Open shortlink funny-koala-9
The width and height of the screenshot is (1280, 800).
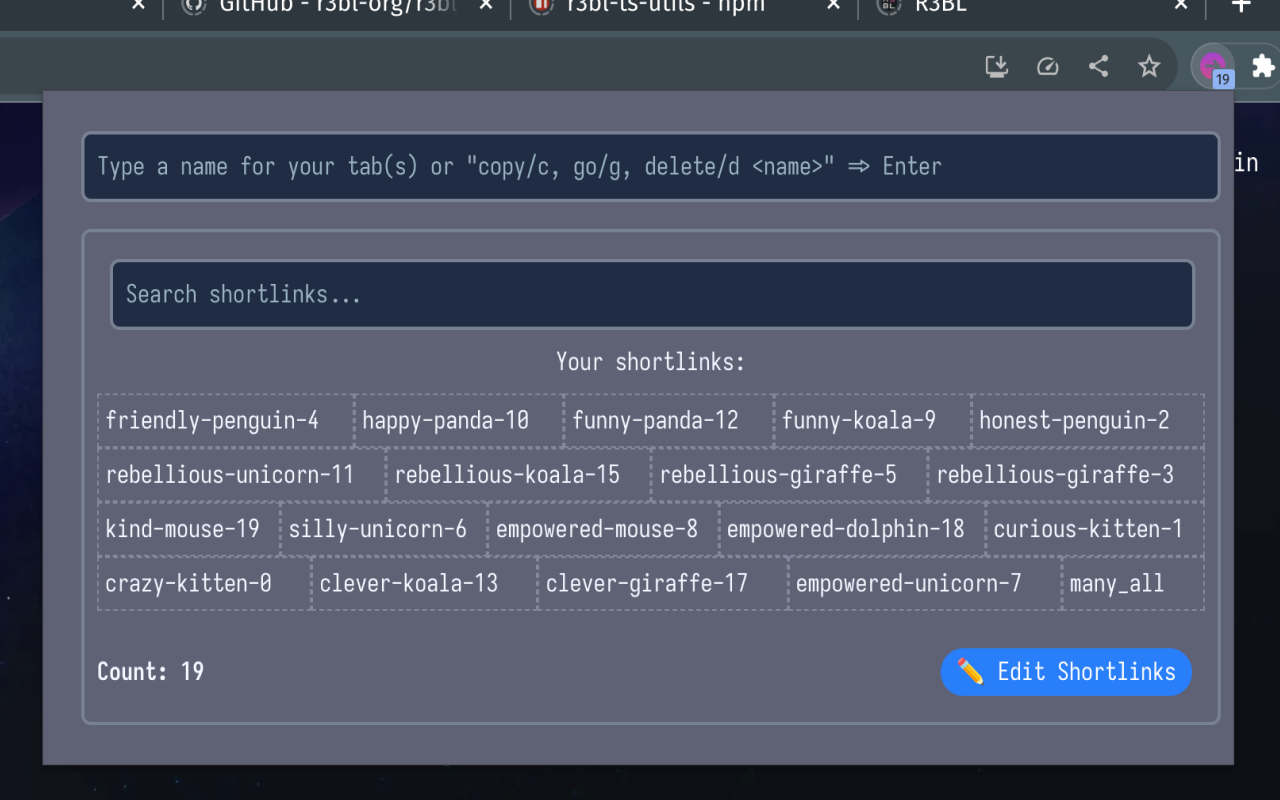click(x=873, y=420)
